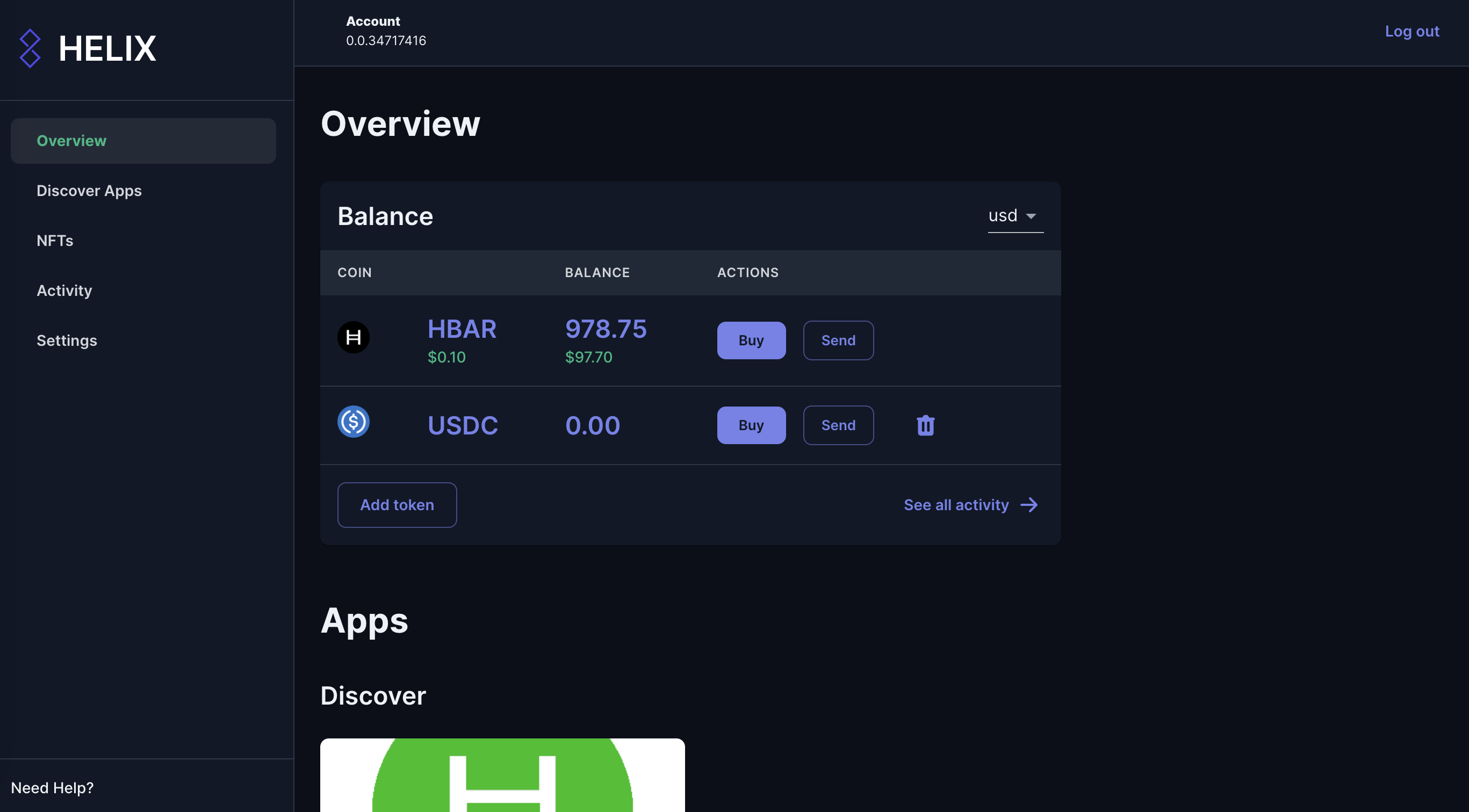Open the green Hedera app thumbnail
Screen dimensions: 1469x812
pyautogui.click(x=502, y=775)
